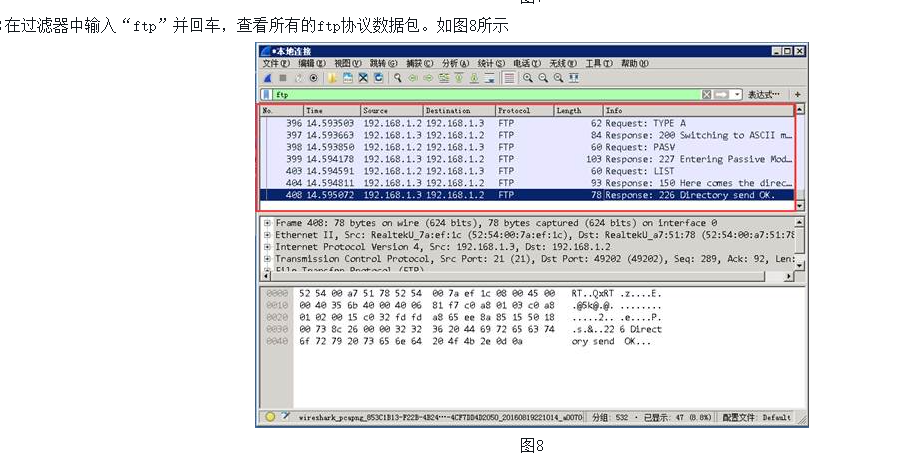Image resolution: width=905 pixels, height=462 pixels.
Task: Open the 帮助 menu
Action: pos(634,63)
